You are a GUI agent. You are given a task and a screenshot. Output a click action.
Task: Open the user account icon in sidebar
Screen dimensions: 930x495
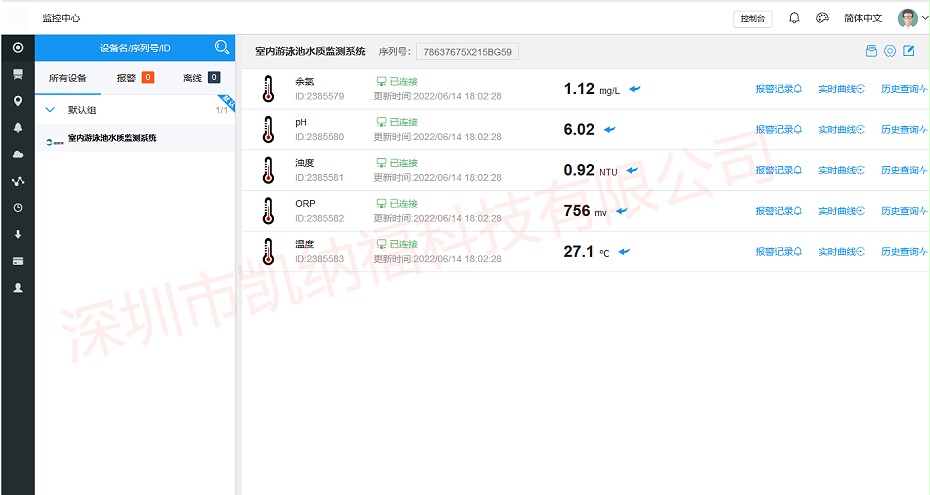[18, 288]
